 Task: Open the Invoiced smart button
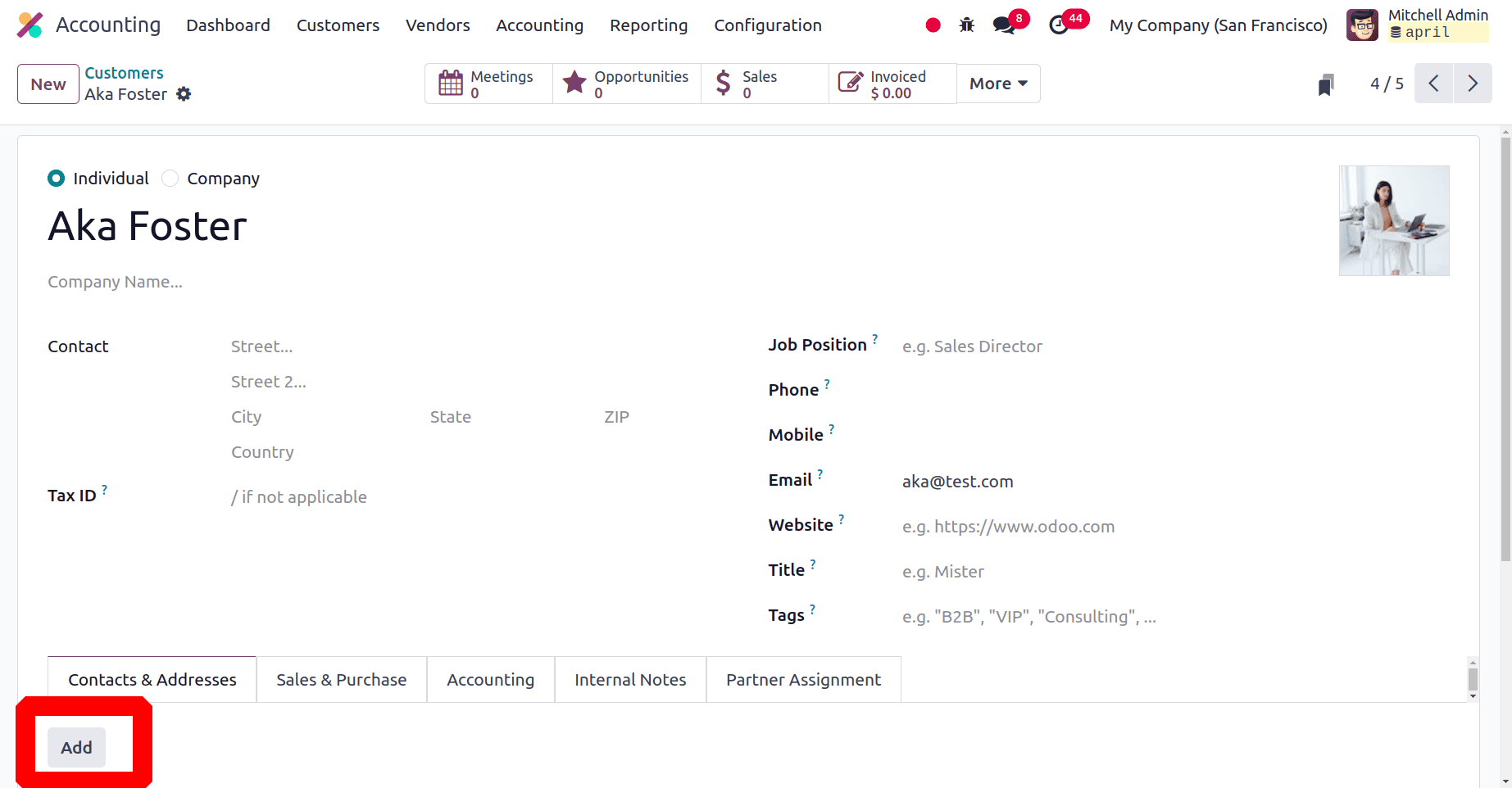click(892, 84)
